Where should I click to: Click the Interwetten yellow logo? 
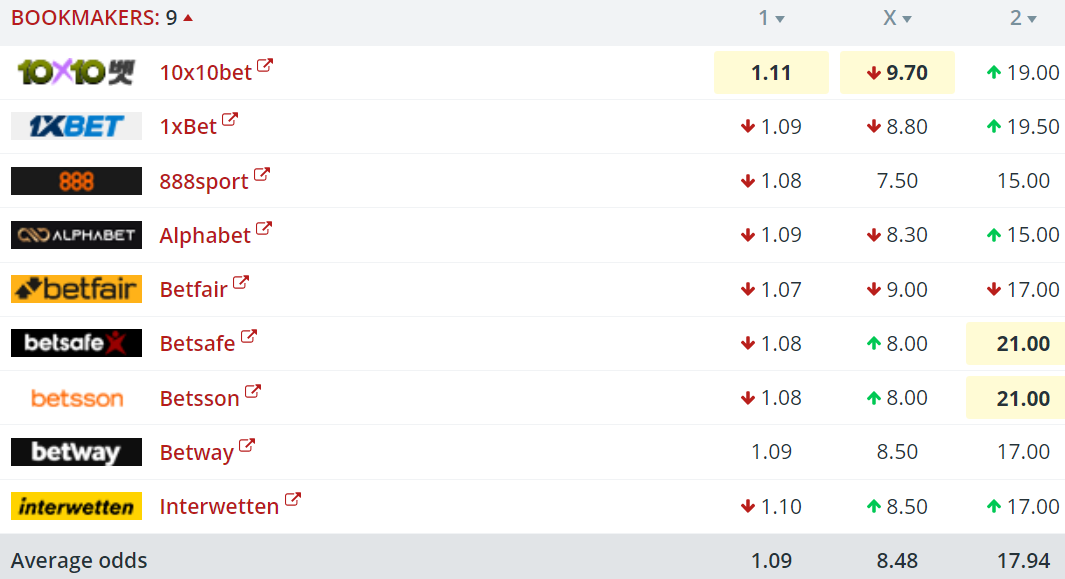click(x=76, y=506)
